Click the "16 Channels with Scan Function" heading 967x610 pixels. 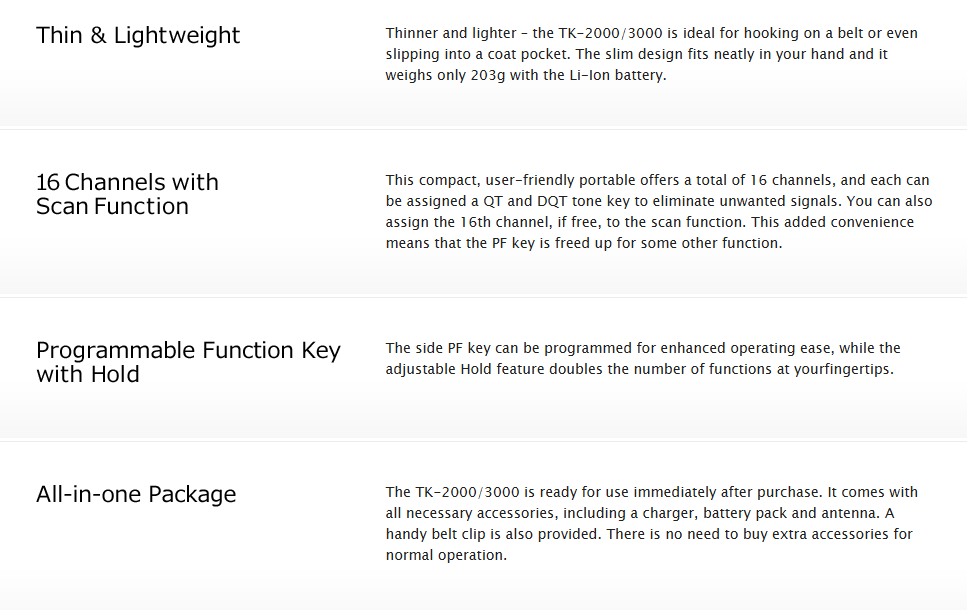pyautogui.click(x=127, y=194)
